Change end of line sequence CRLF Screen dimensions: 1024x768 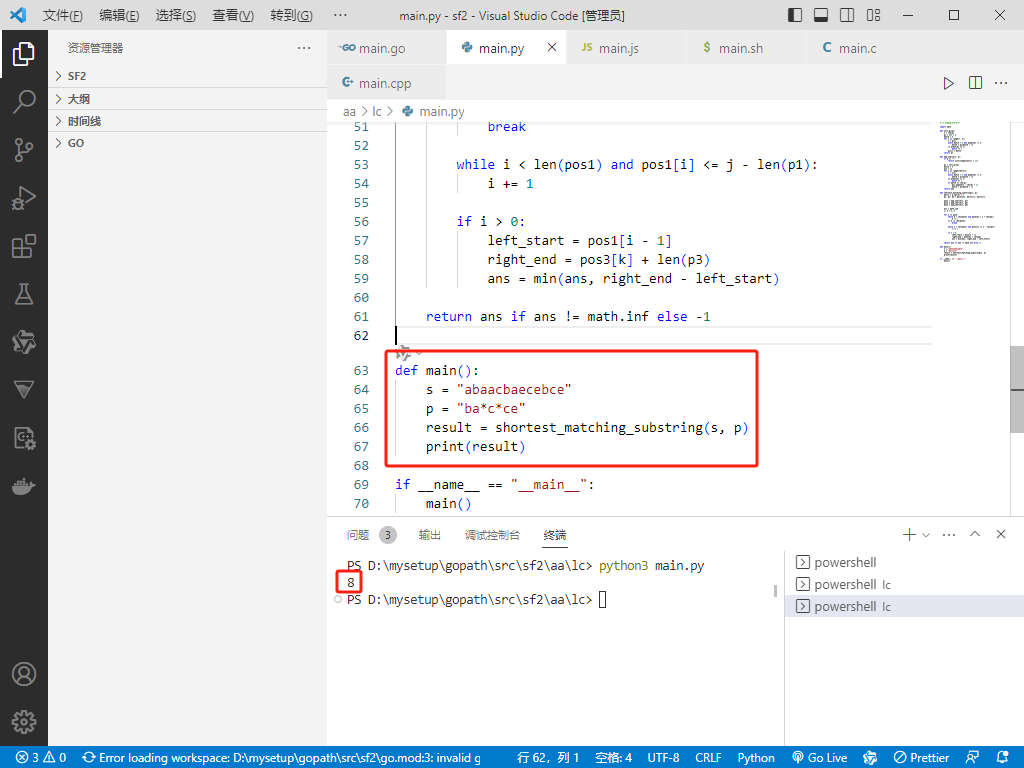point(708,758)
